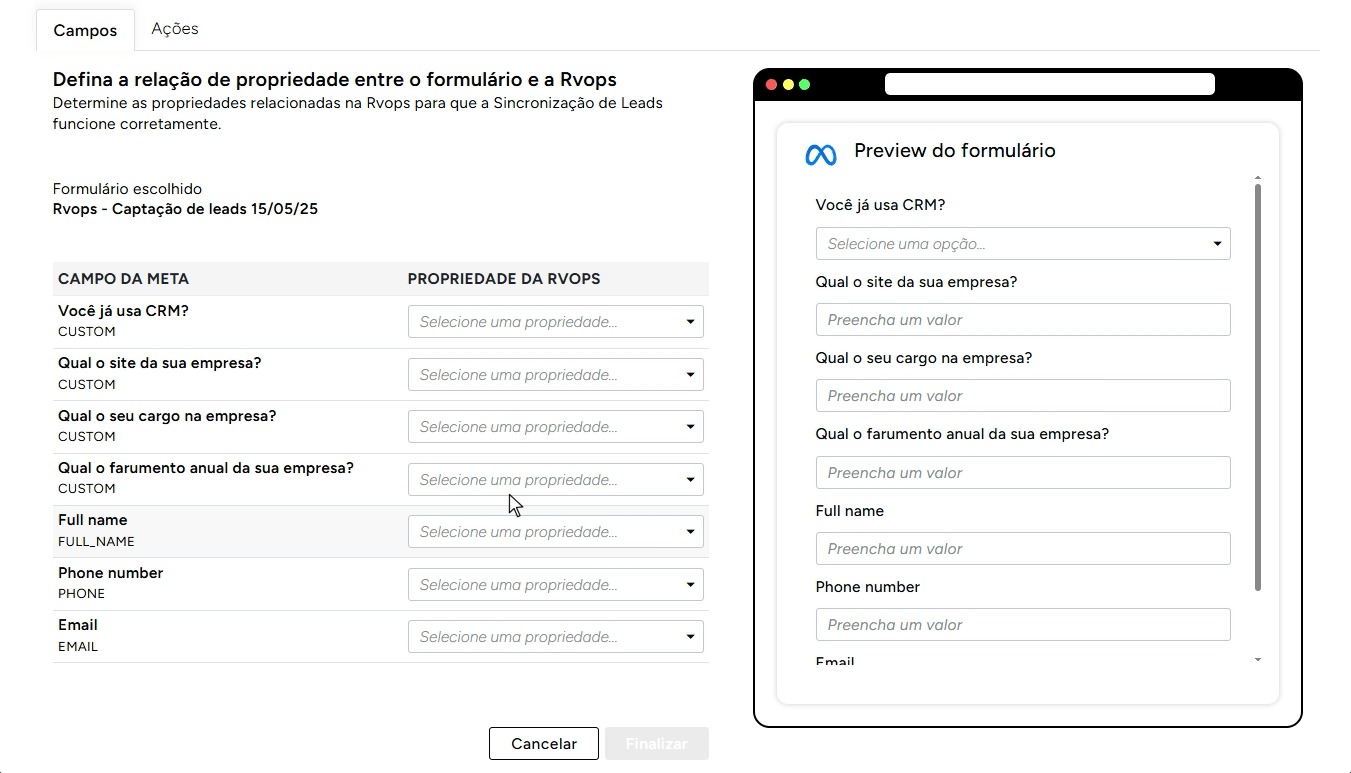Viewport: 1351px width, 773px height.
Task: Click the Meta logo icon
Action: 820,154
